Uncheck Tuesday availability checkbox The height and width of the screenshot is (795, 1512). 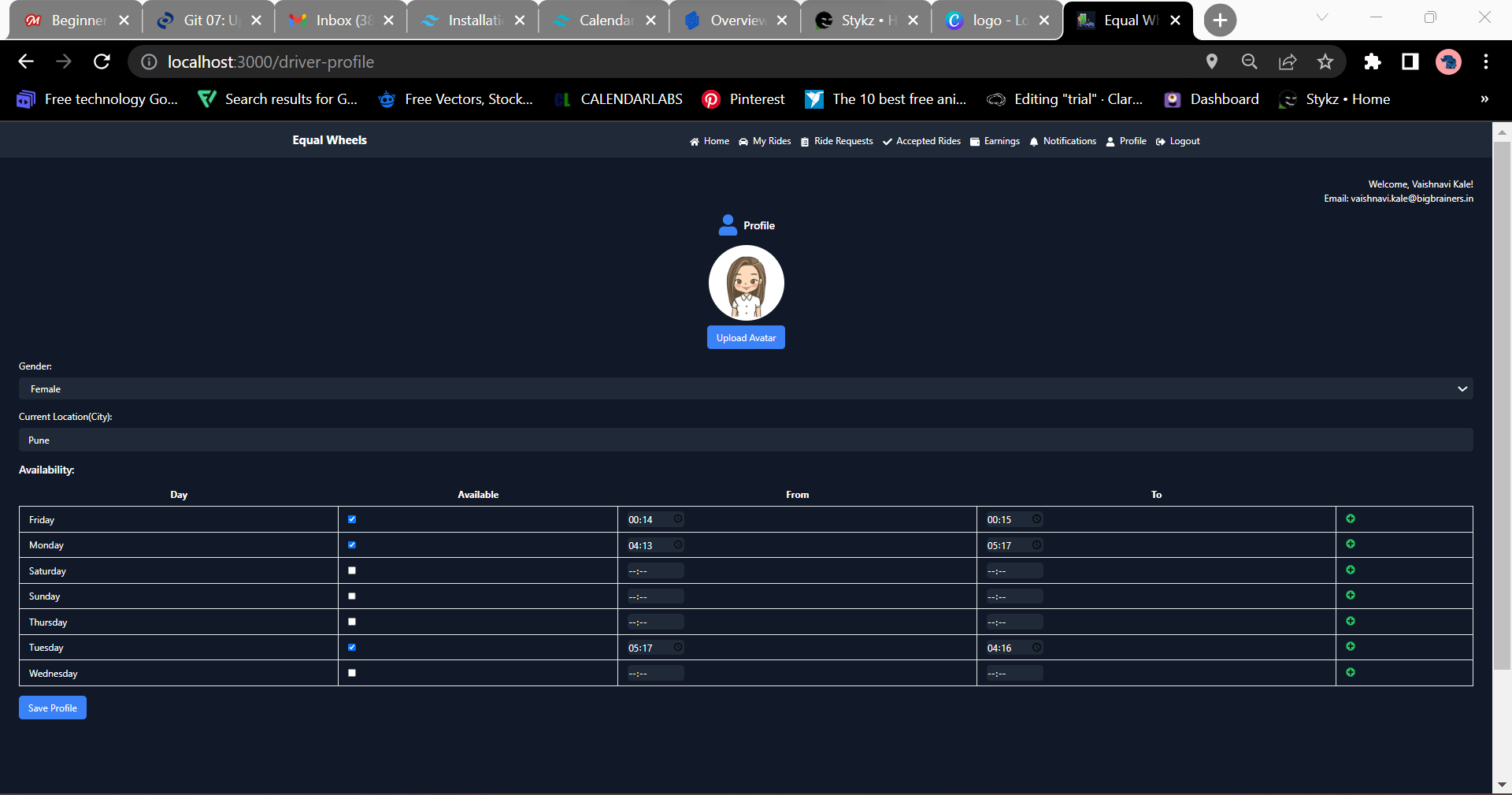[352, 648]
